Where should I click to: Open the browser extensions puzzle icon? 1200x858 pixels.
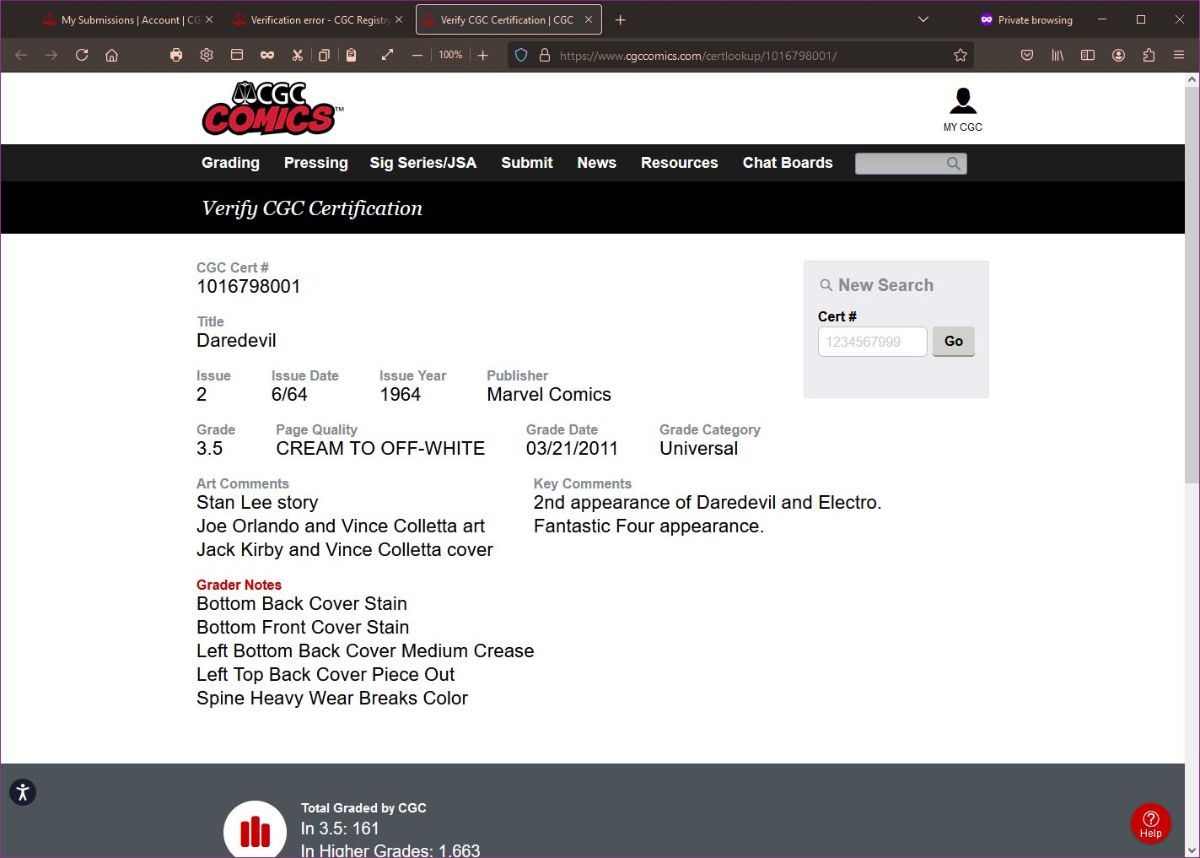pos(1148,55)
